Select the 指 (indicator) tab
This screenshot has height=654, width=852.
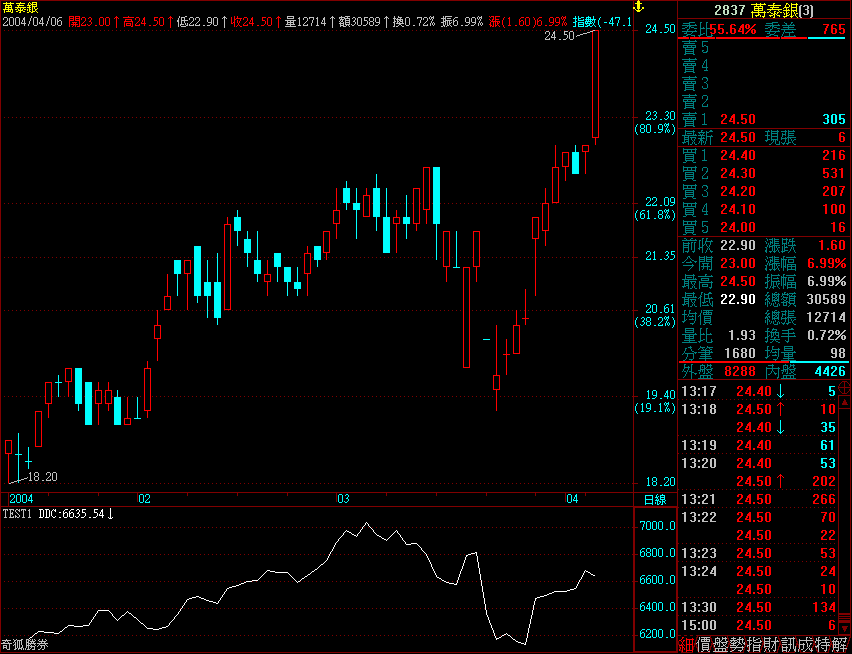[x=754, y=645]
